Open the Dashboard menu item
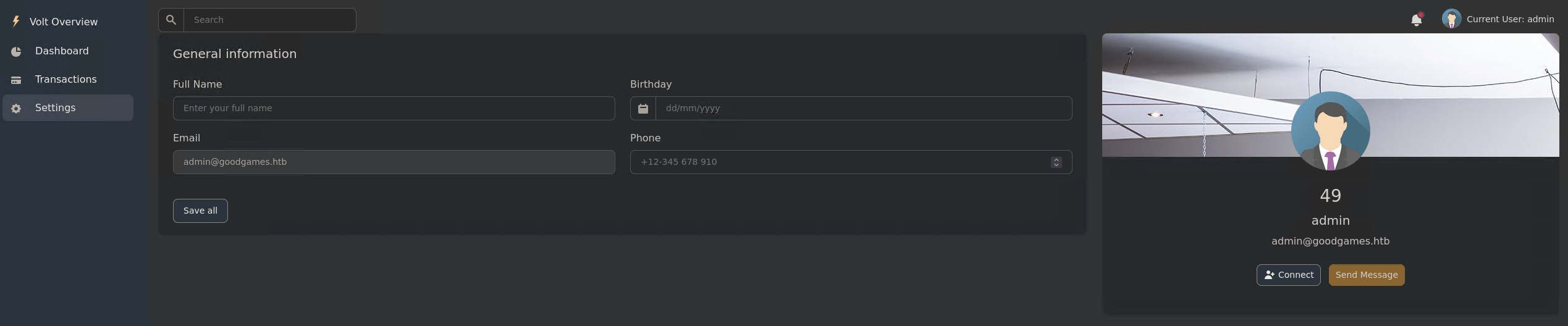Viewport: 1568px width, 326px height. [x=62, y=51]
